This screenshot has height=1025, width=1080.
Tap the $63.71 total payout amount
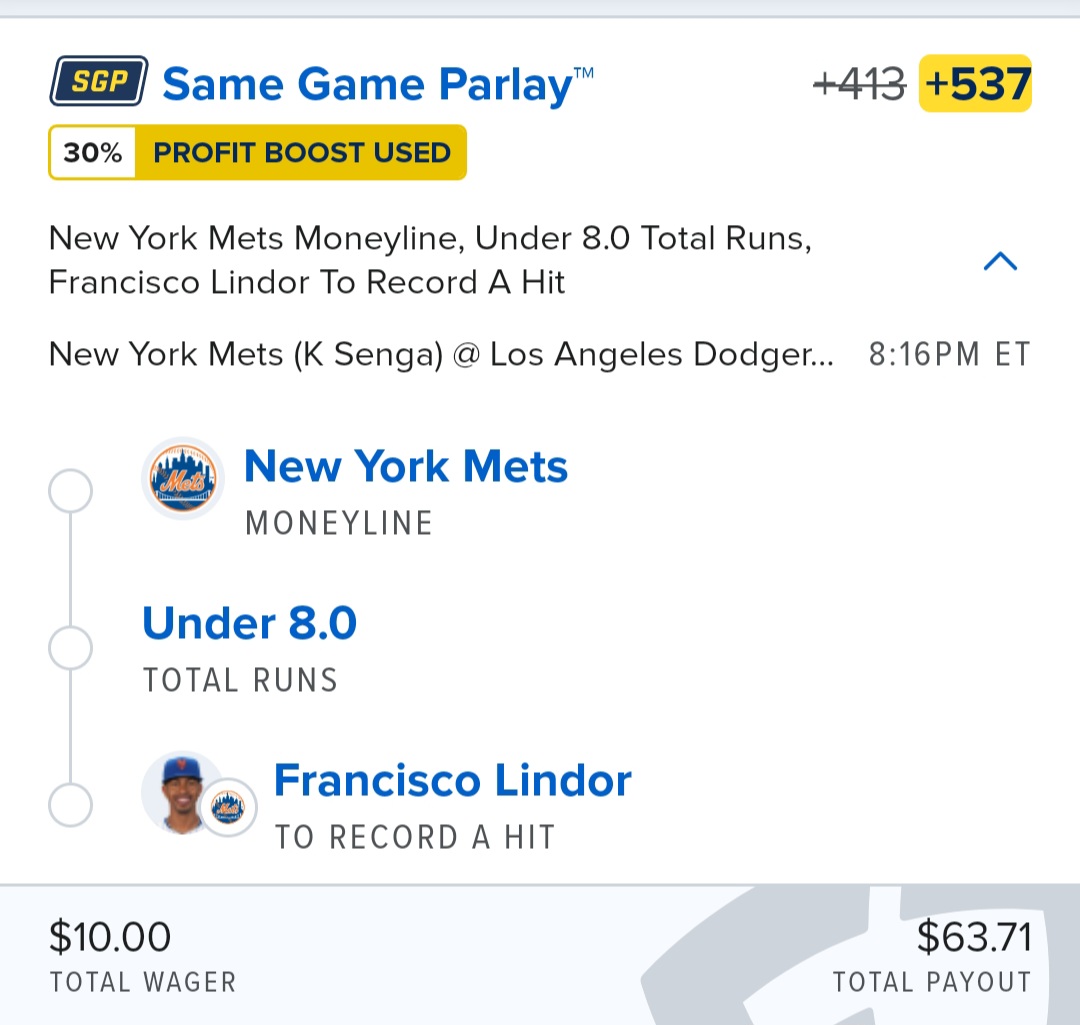click(x=974, y=937)
